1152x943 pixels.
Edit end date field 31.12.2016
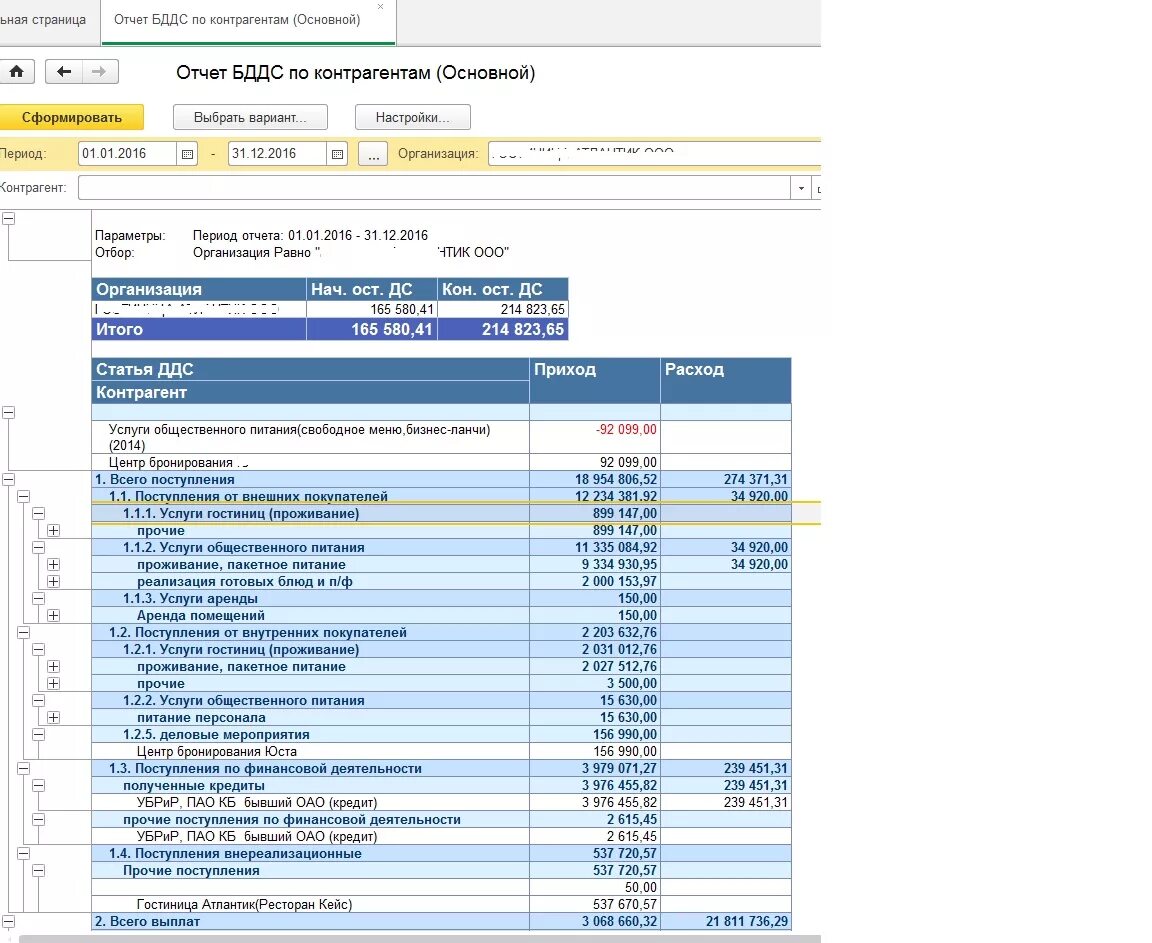point(277,153)
